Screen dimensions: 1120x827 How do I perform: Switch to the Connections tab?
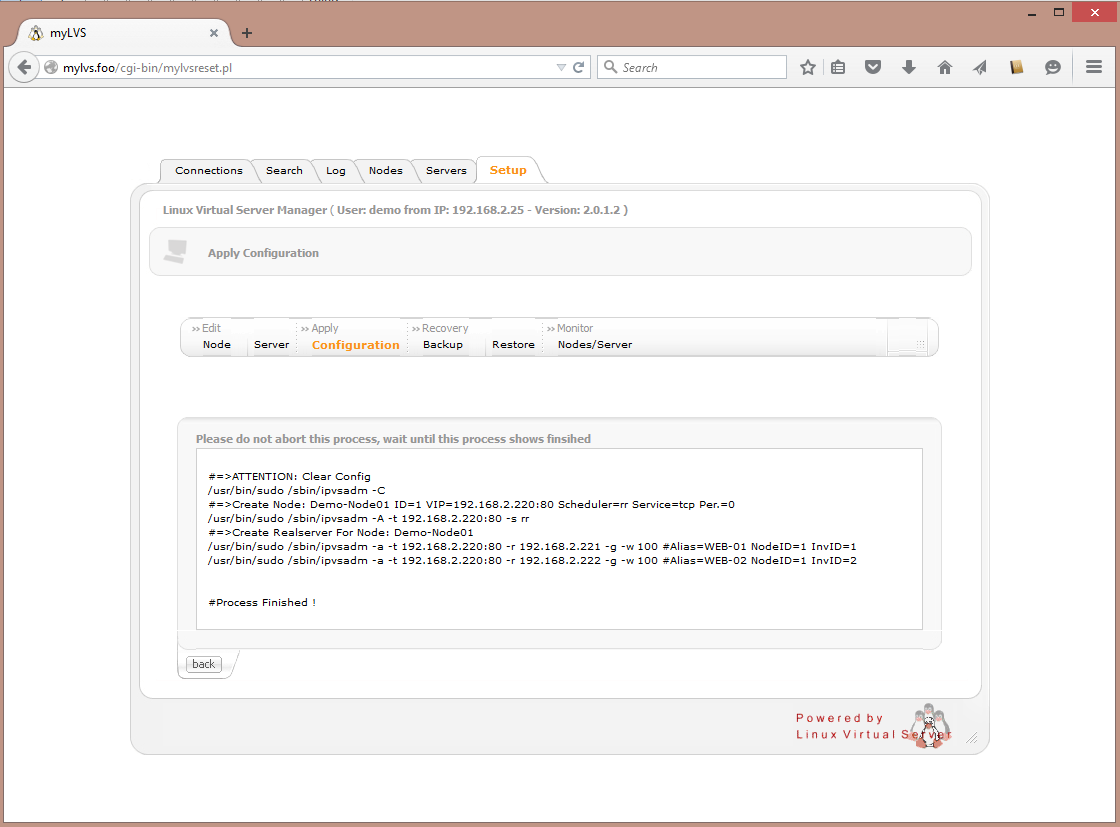(208, 171)
